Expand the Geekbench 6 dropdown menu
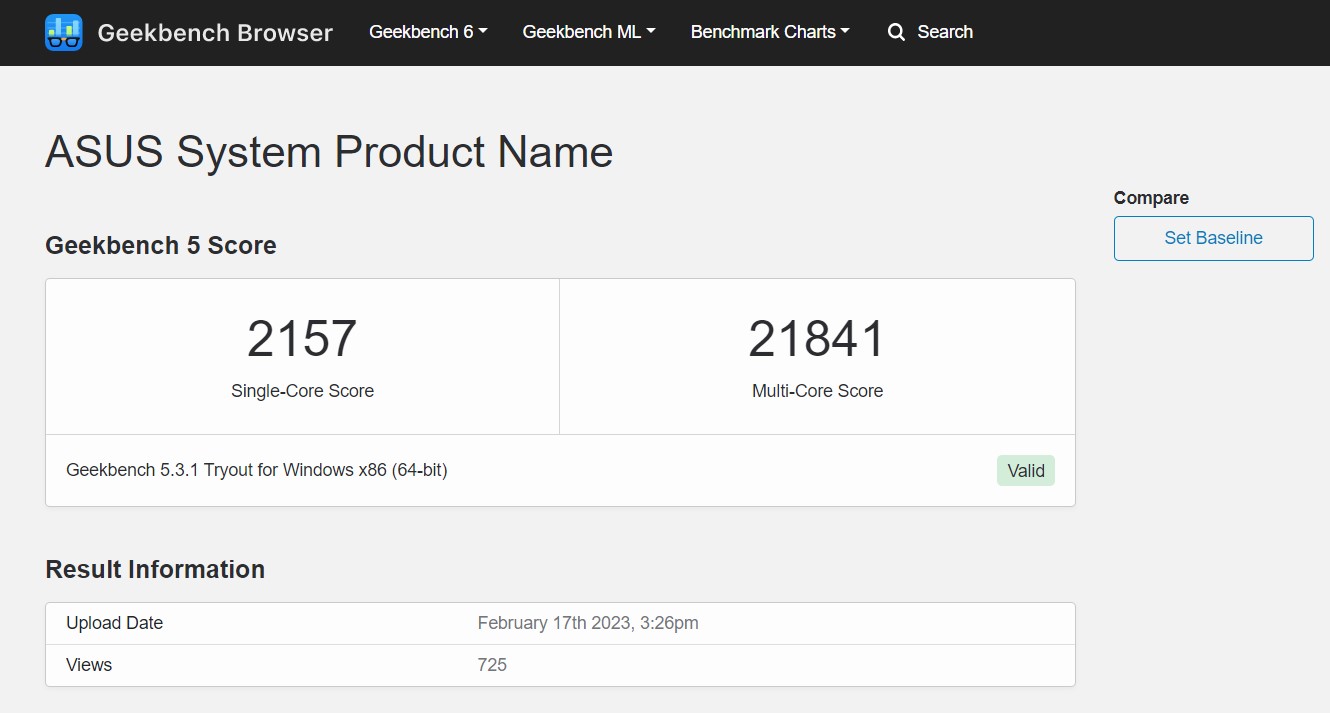Screen dimensions: 1330x713 point(428,32)
